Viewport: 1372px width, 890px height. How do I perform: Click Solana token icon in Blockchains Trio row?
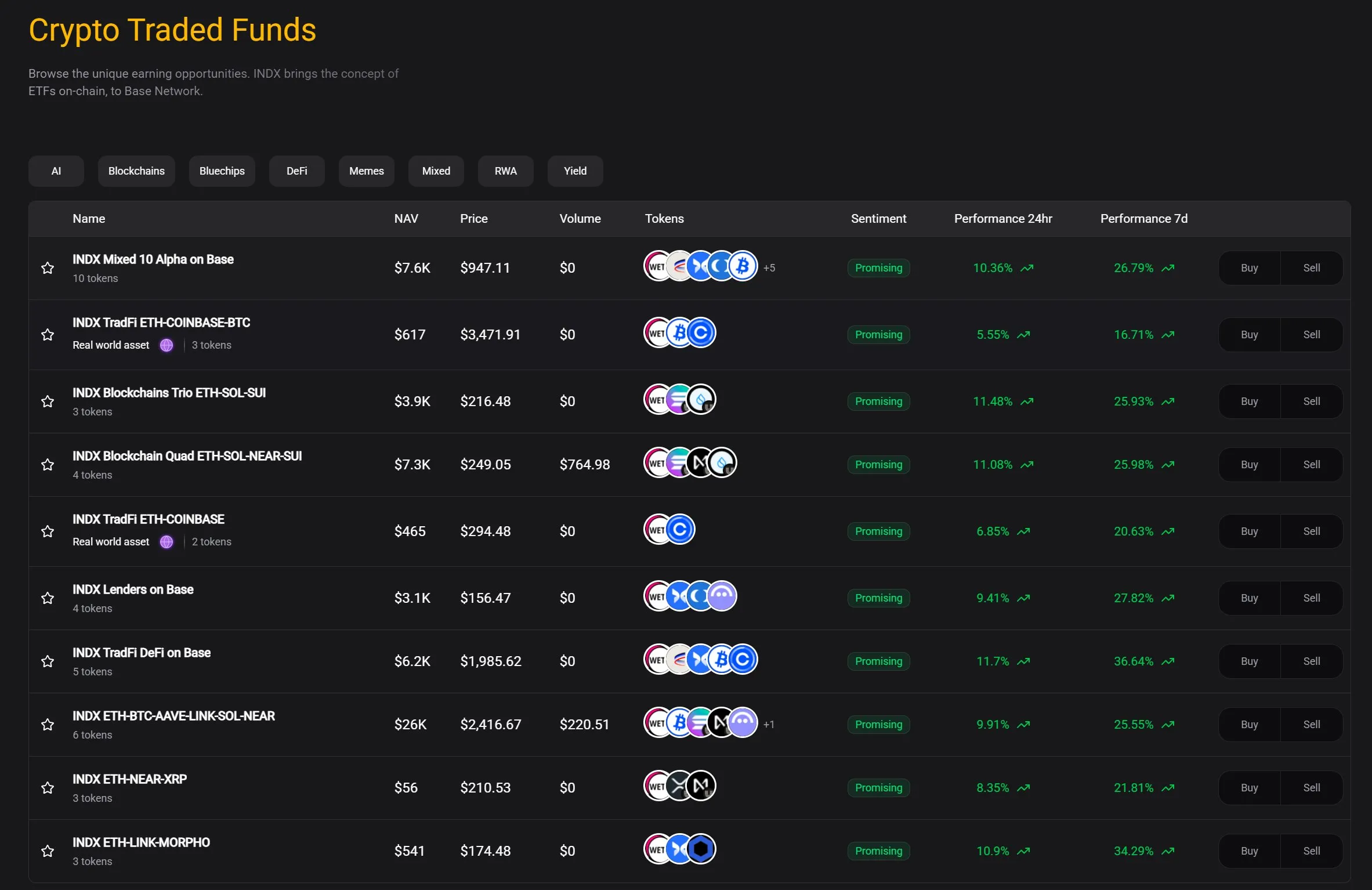679,400
